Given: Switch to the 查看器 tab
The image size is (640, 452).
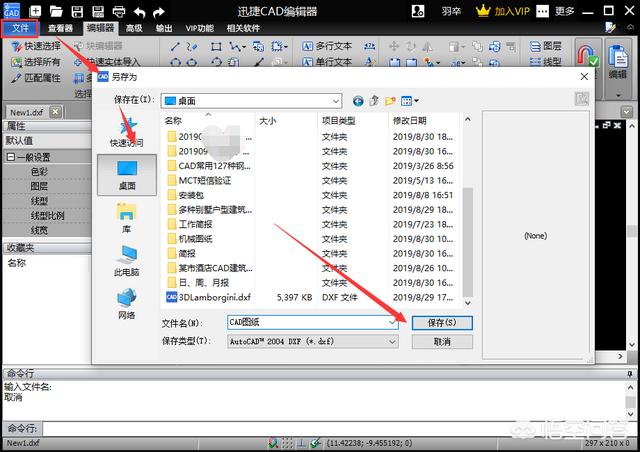Looking at the screenshot, I should coord(60,28).
